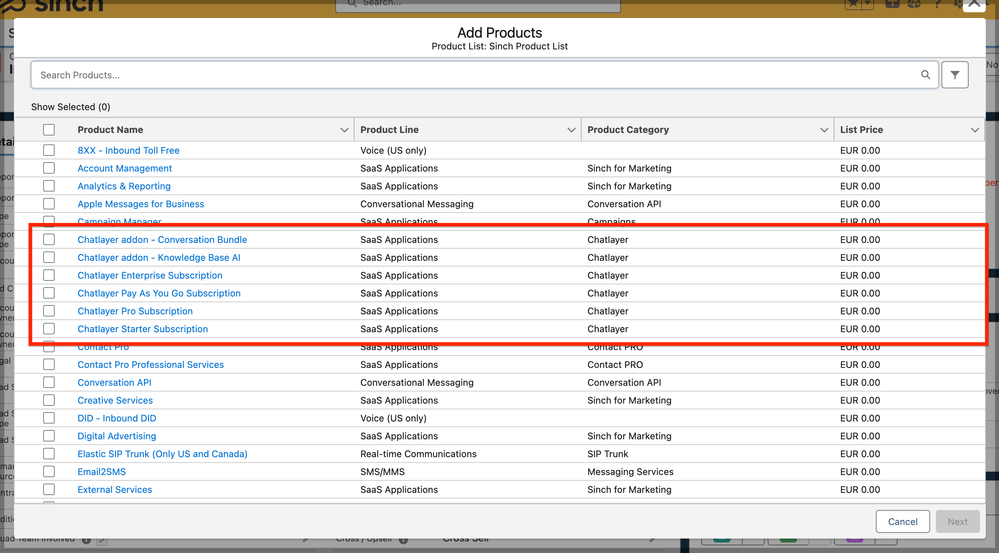Select the Conversation API checkbox
The image size is (999, 553).
(x=49, y=382)
